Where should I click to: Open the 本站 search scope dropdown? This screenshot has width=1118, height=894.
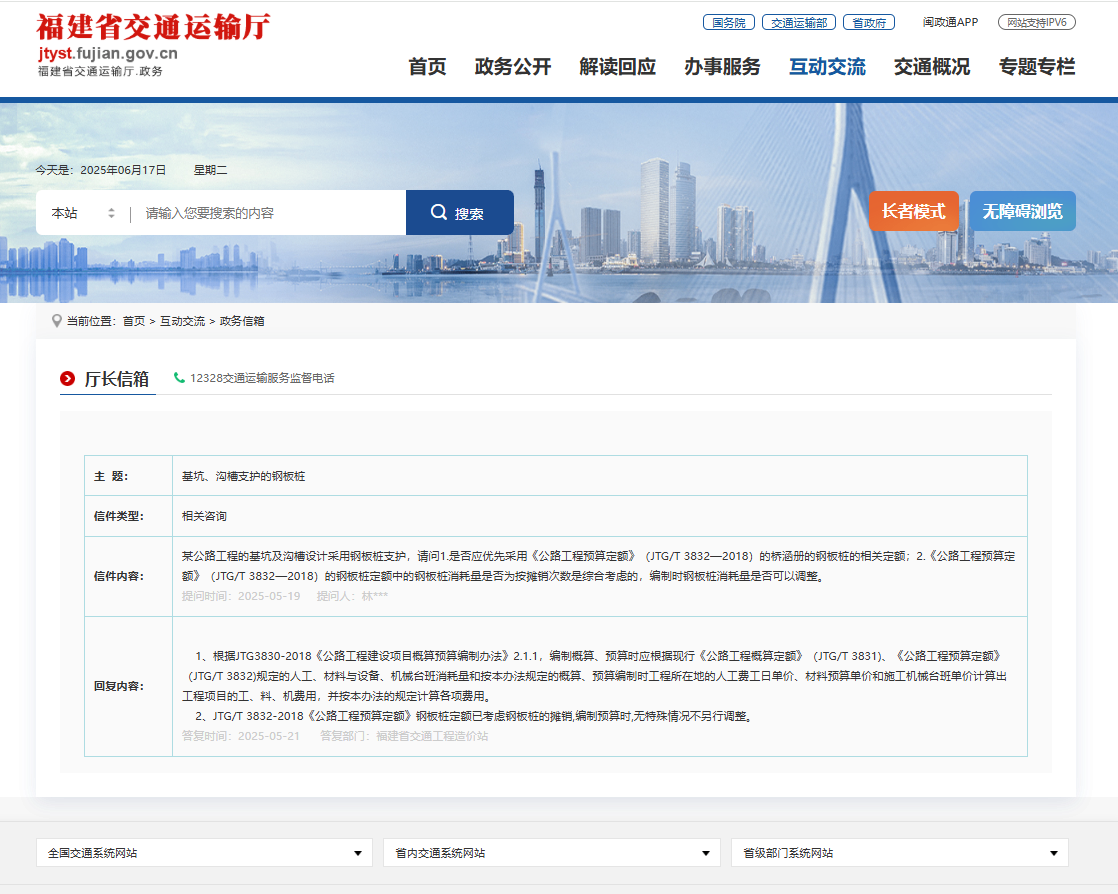click(83, 213)
